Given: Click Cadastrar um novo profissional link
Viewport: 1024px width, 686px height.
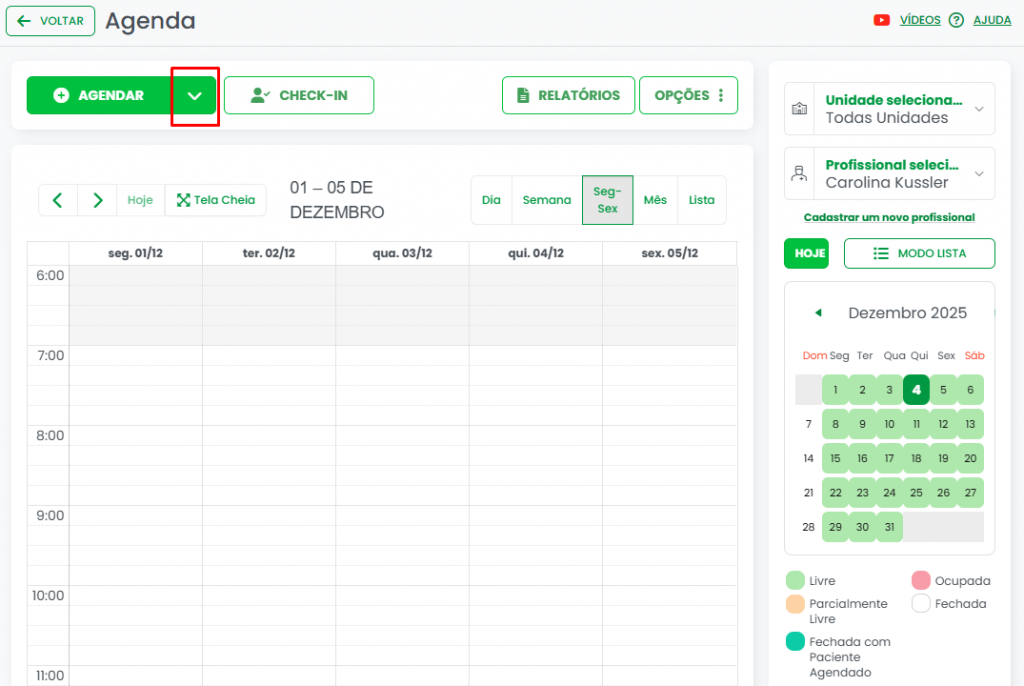Looking at the screenshot, I should tap(889, 217).
